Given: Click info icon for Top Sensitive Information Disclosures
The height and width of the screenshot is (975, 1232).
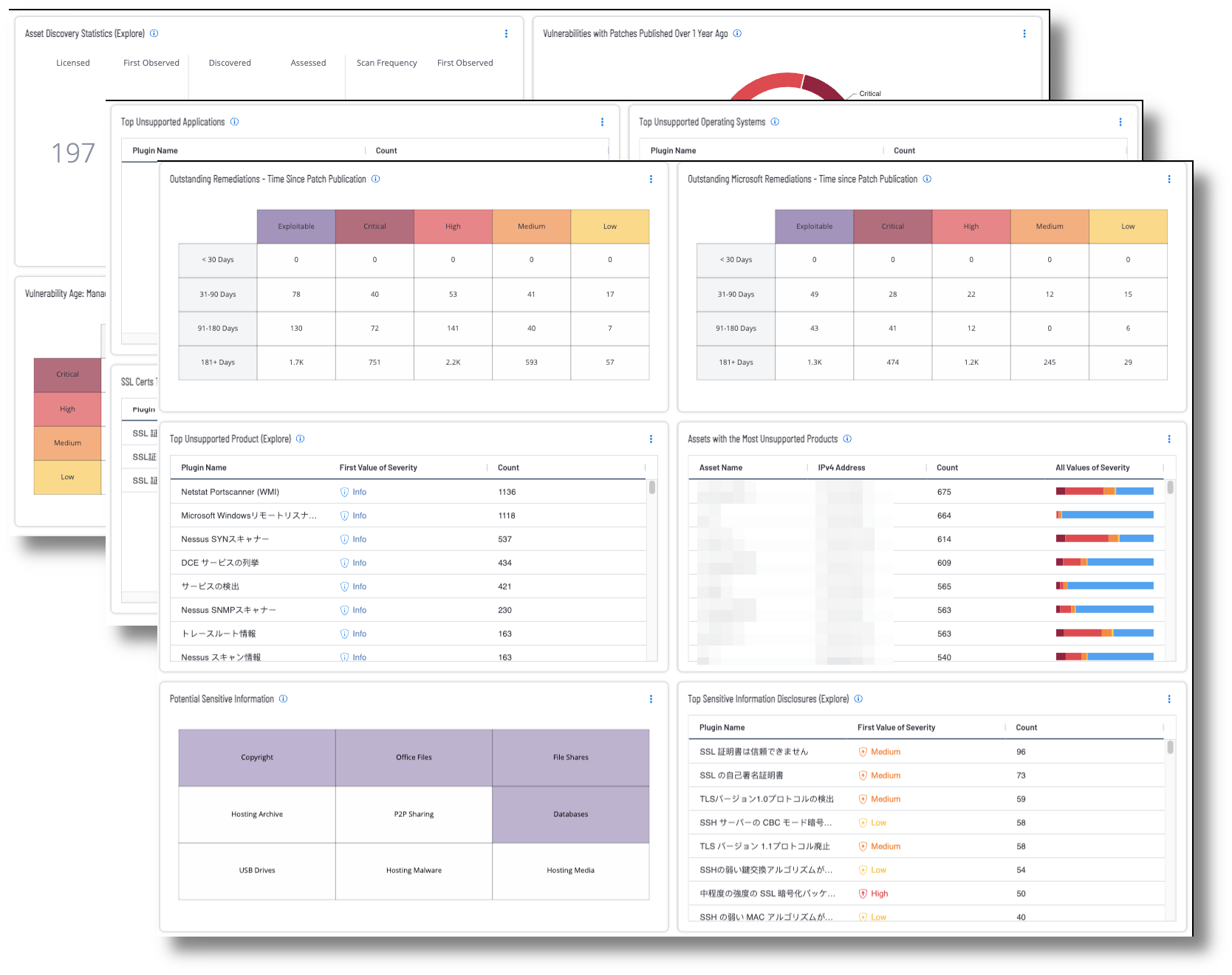Looking at the screenshot, I should 858,699.
